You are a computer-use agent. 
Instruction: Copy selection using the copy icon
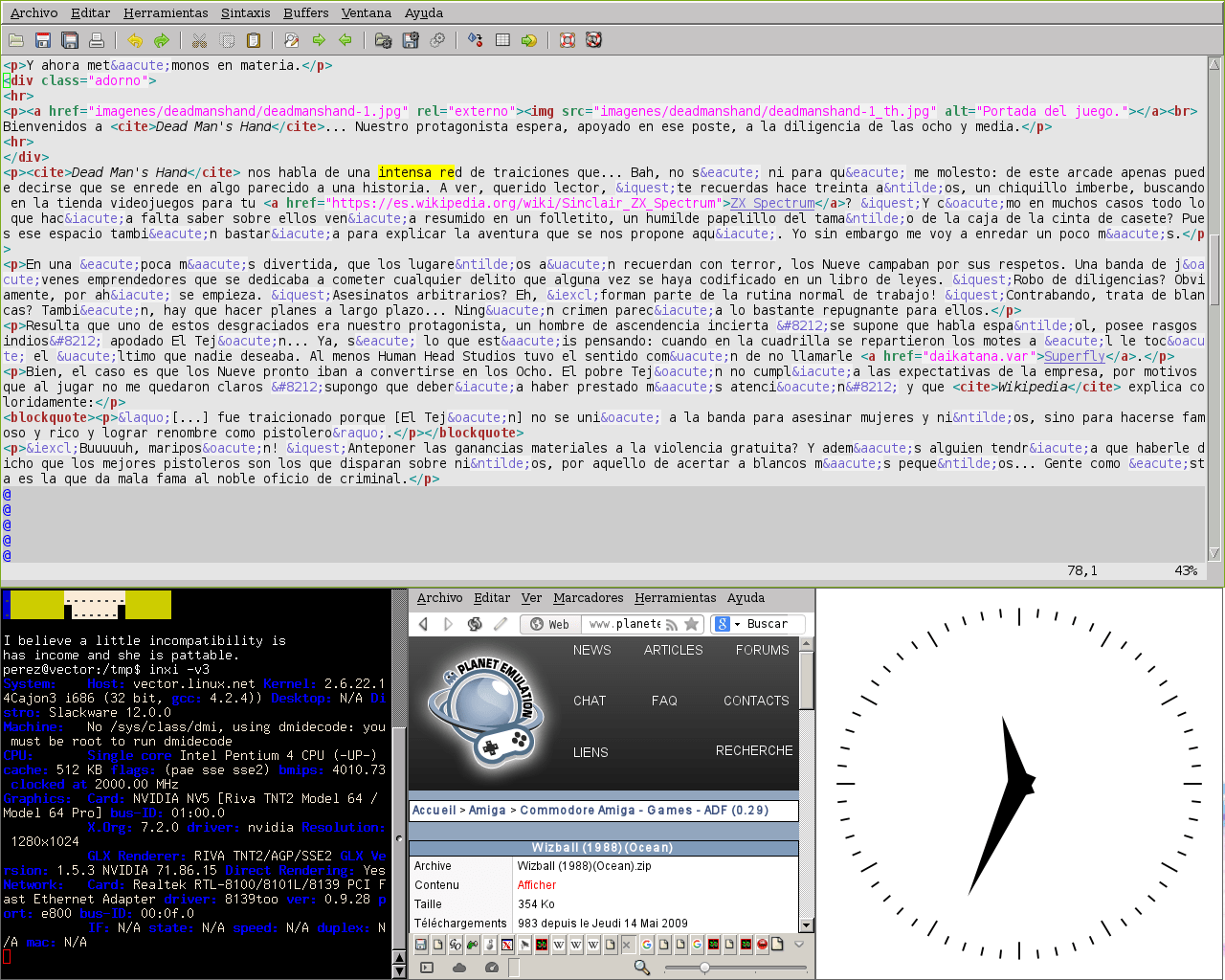click(x=227, y=40)
